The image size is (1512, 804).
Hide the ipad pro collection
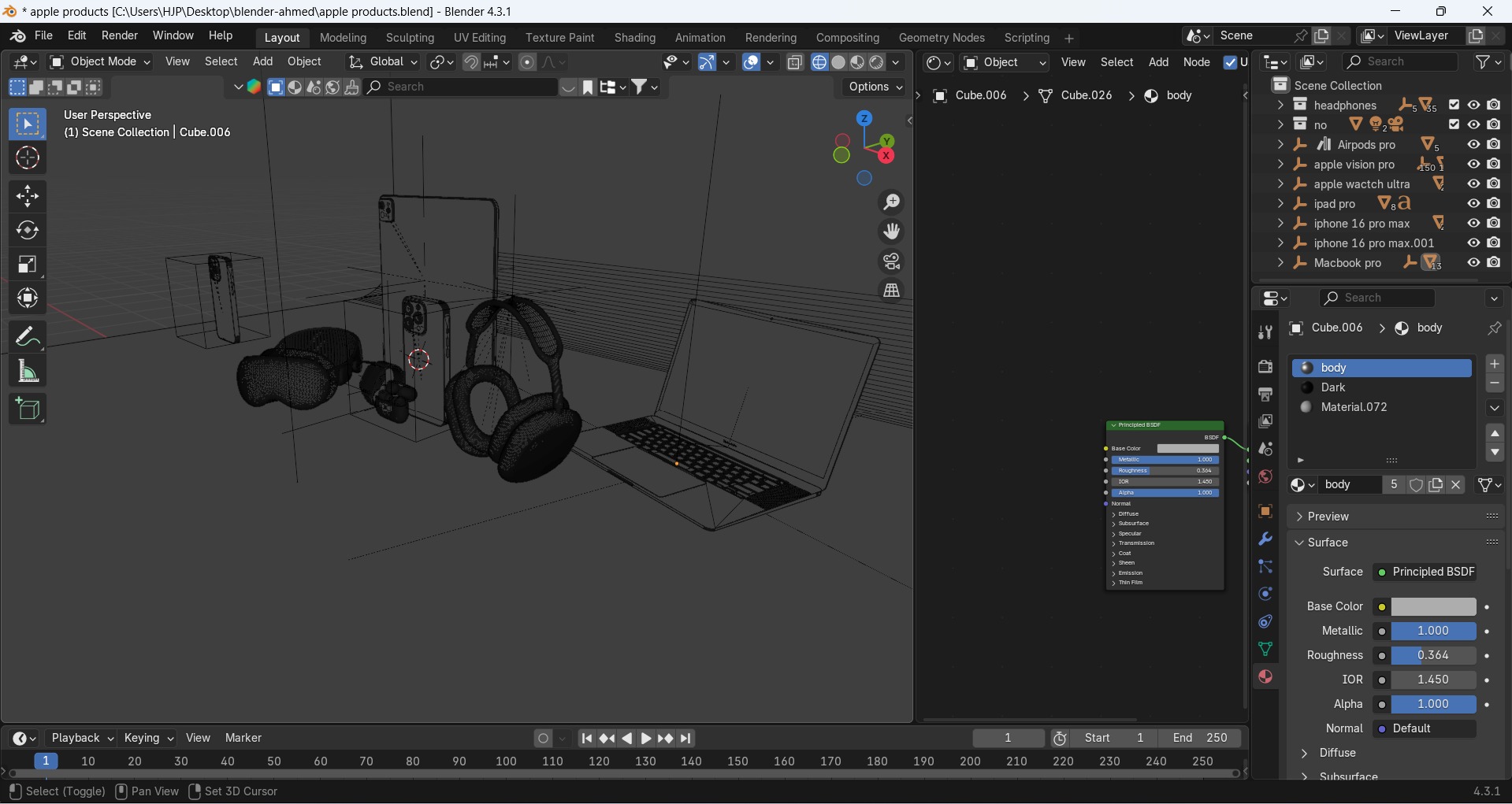1473,204
